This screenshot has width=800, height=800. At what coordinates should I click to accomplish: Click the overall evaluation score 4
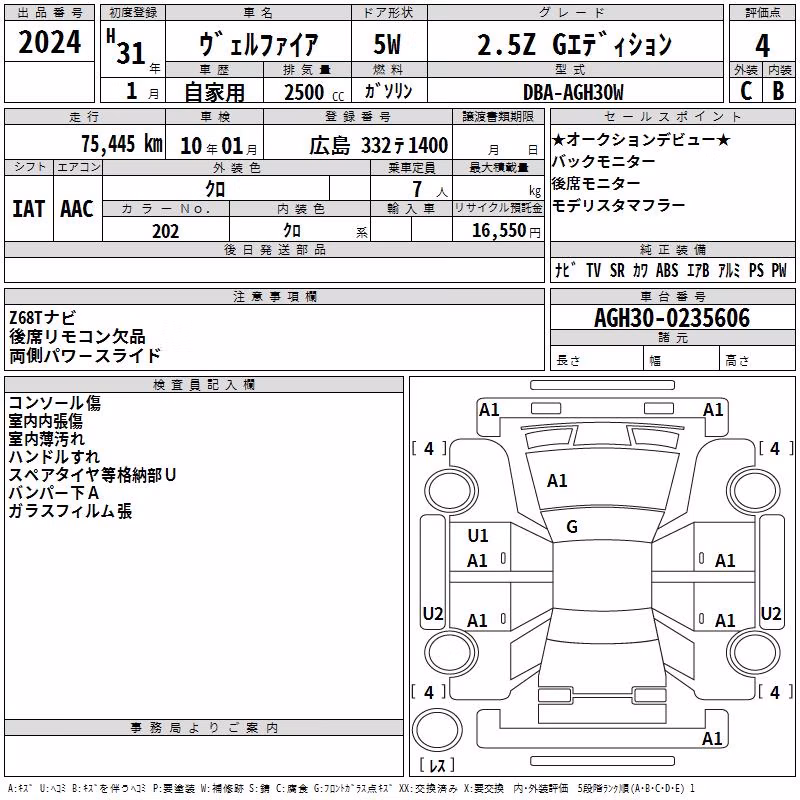pyautogui.click(x=762, y=45)
